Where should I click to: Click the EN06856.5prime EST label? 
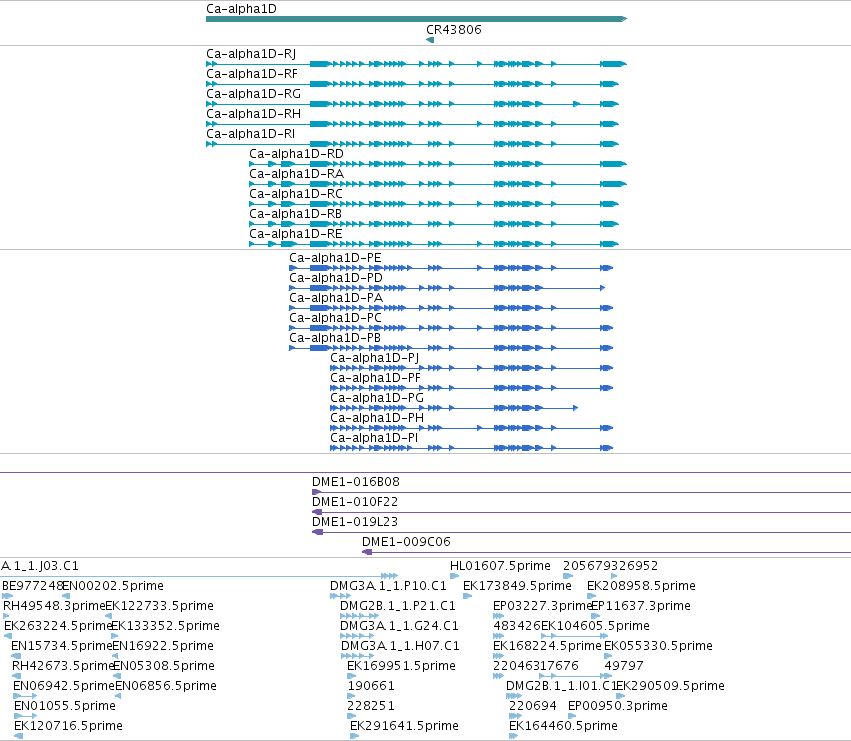point(166,686)
